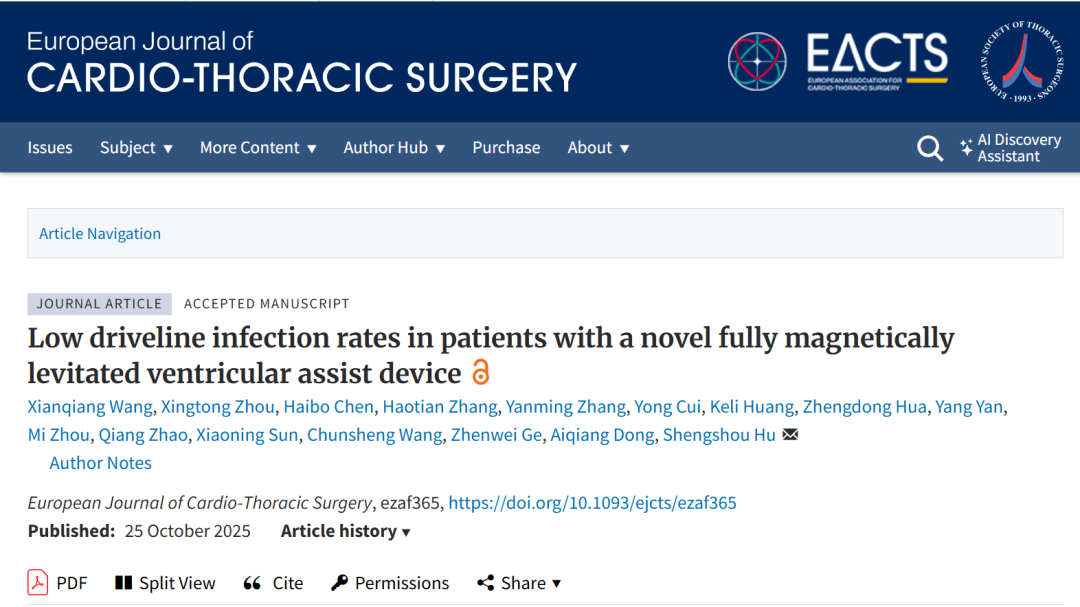The height and width of the screenshot is (607, 1080).
Task: Click the corresponding author envelope icon
Action: click(x=790, y=435)
